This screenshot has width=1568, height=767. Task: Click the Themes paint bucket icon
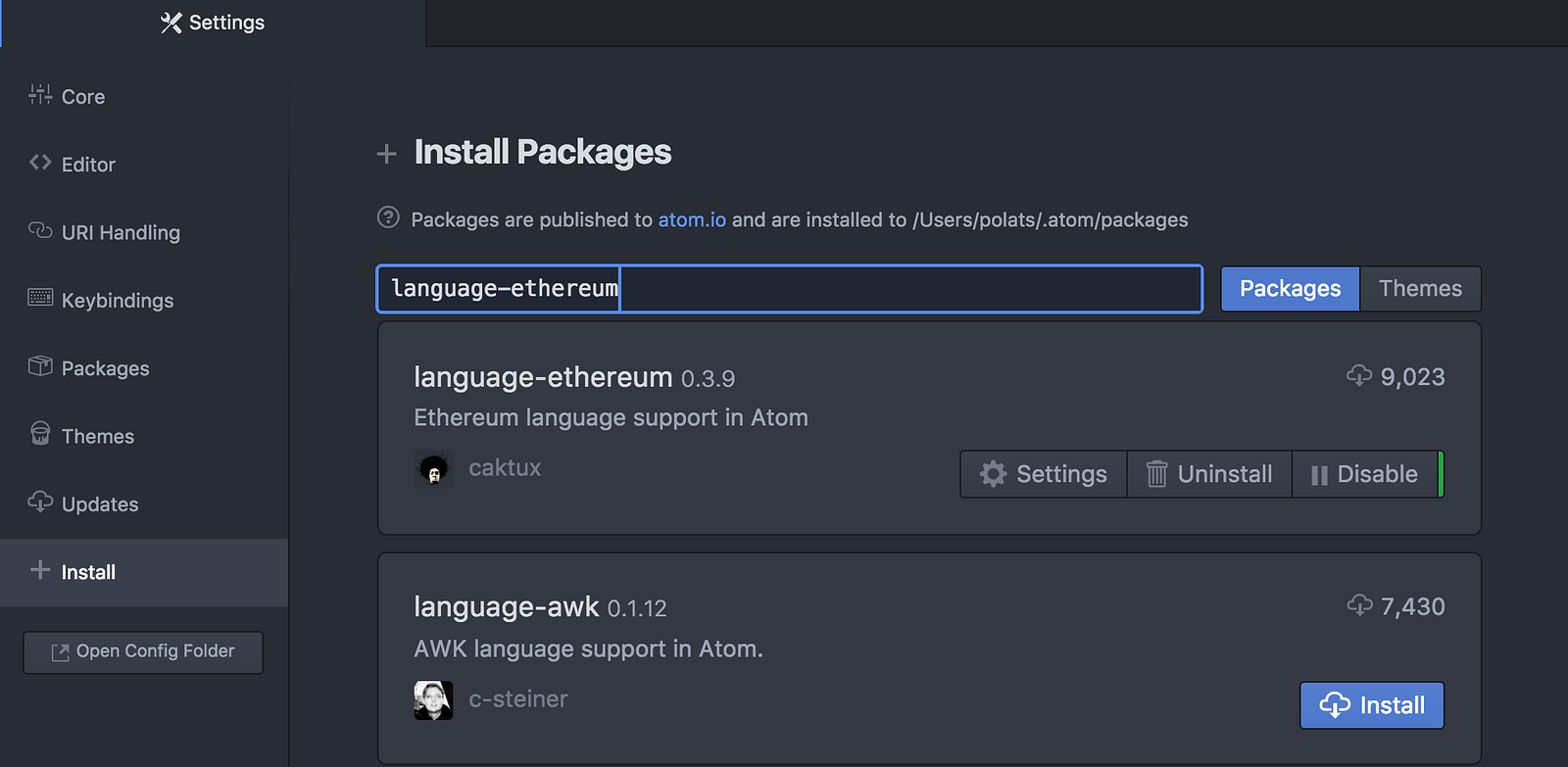[40, 434]
